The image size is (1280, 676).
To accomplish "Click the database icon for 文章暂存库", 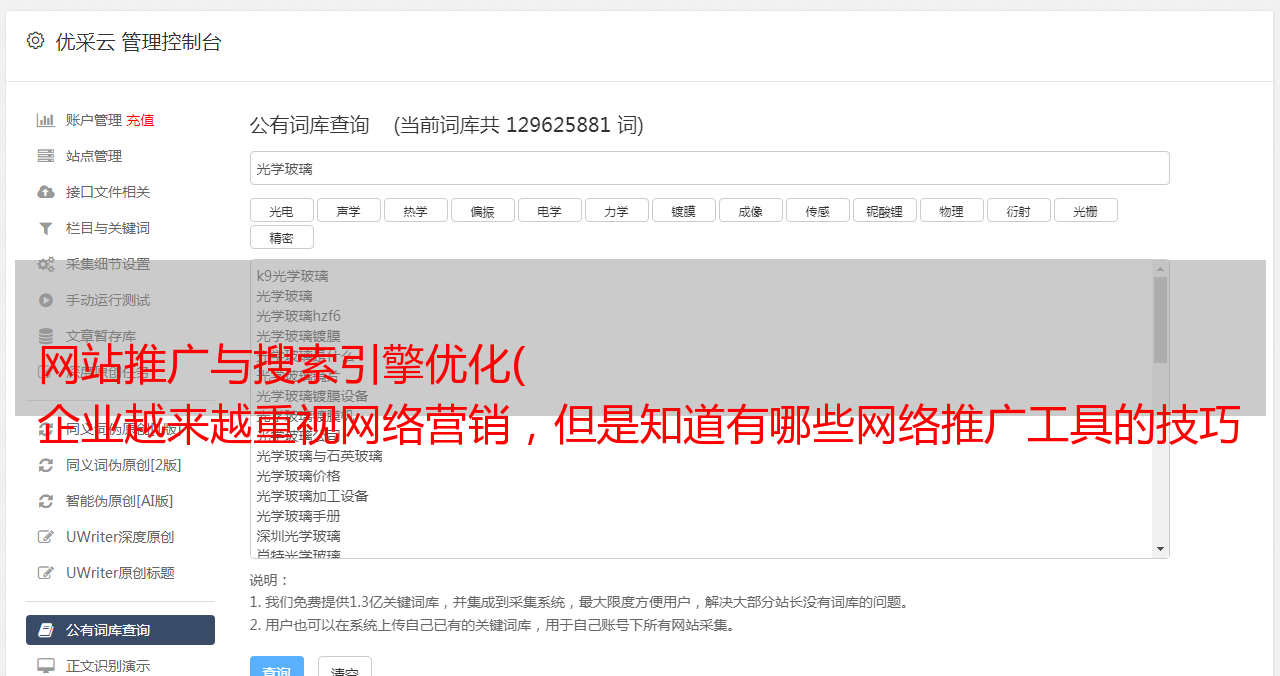I will pos(46,336).
